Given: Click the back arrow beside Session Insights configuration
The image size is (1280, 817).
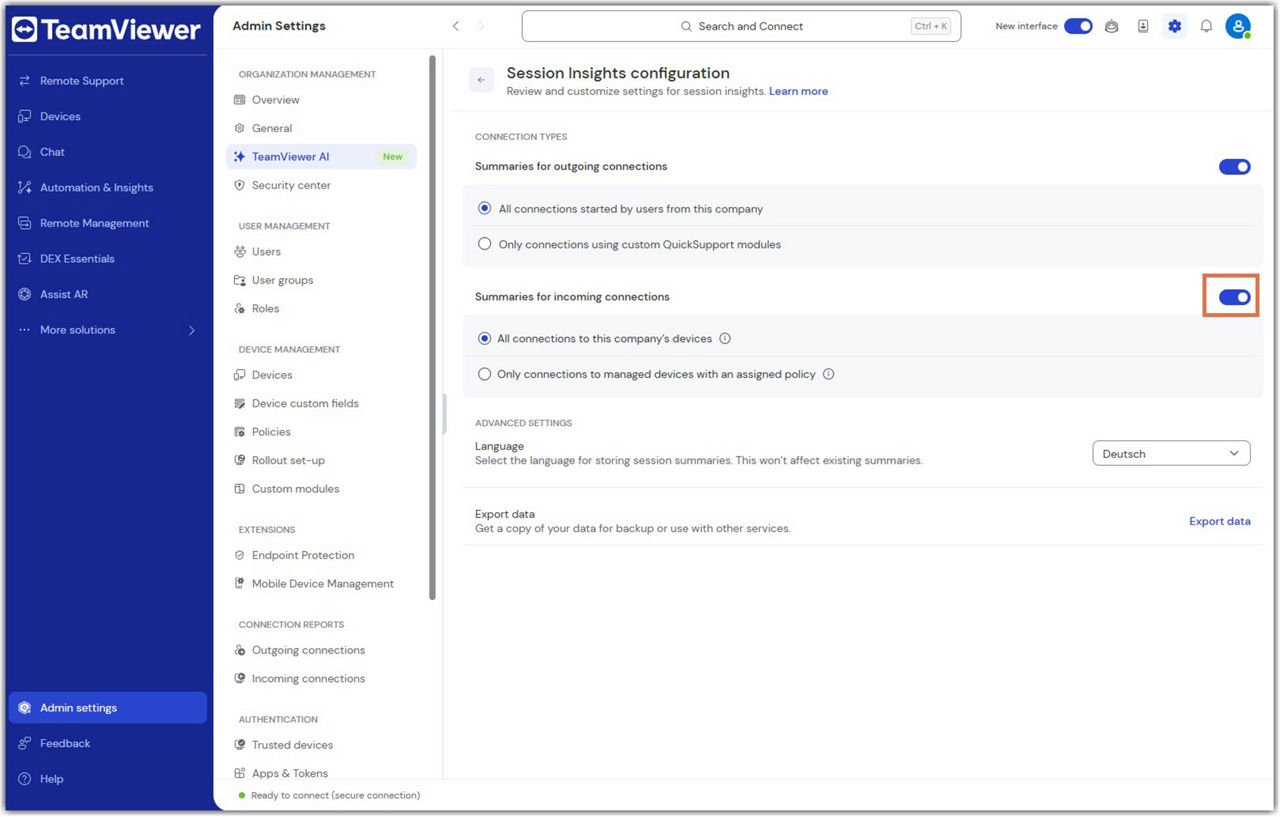Looking at the screenshot, I should (x=481, y=81).
